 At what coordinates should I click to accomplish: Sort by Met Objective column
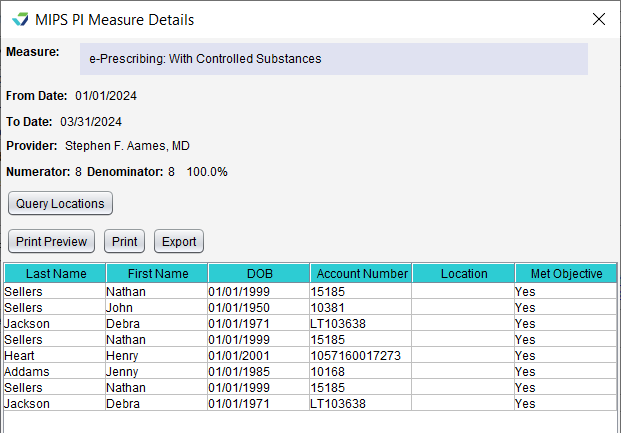pyautogui.click(x=566, y=273)
